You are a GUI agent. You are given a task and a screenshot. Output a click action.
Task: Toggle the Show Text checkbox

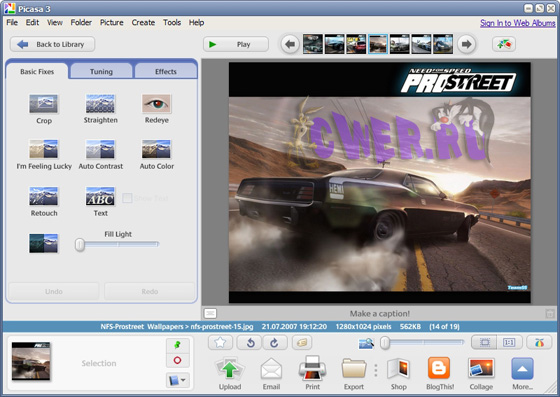(127, 198)
